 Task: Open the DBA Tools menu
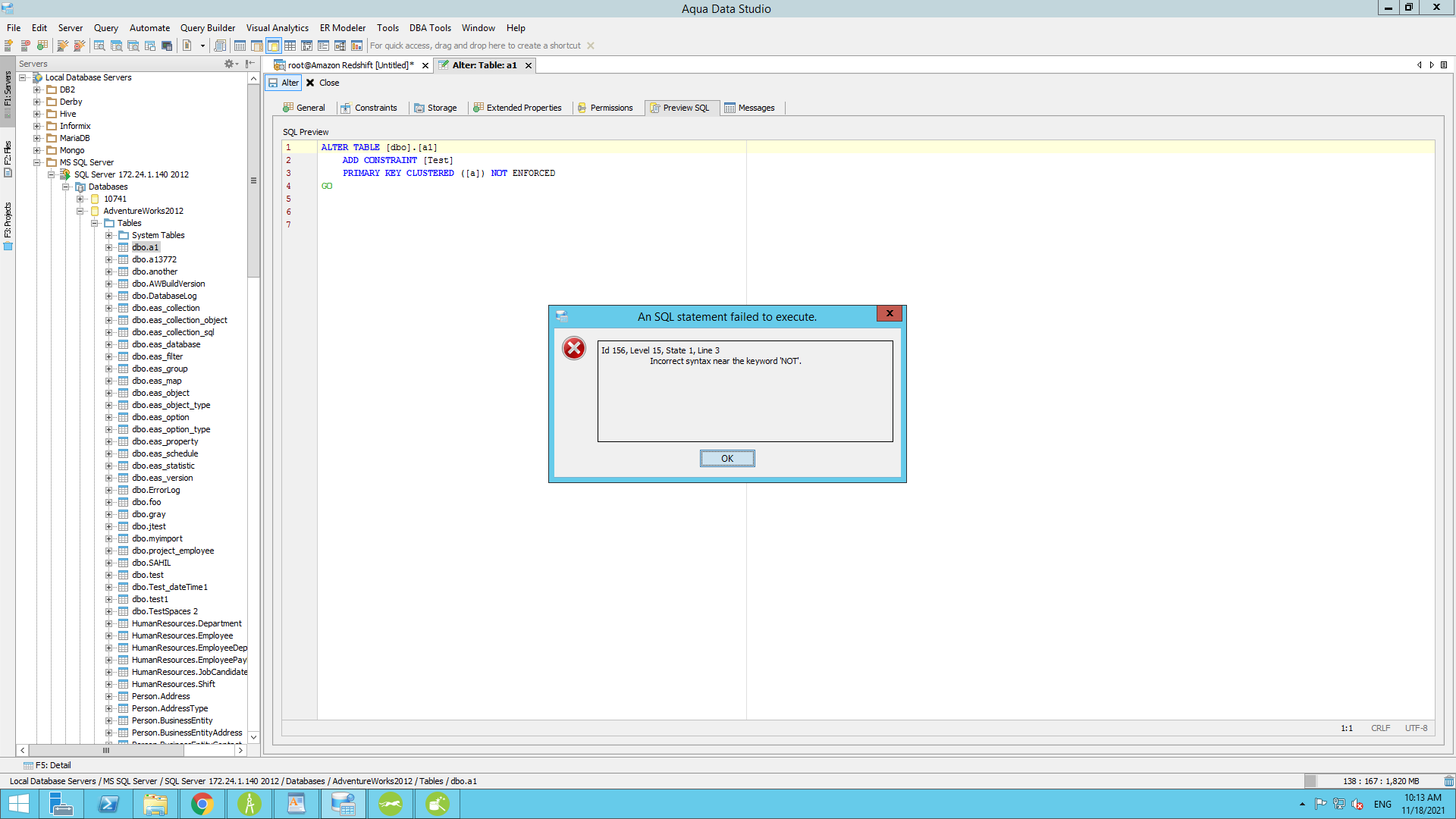pos(430,28)
